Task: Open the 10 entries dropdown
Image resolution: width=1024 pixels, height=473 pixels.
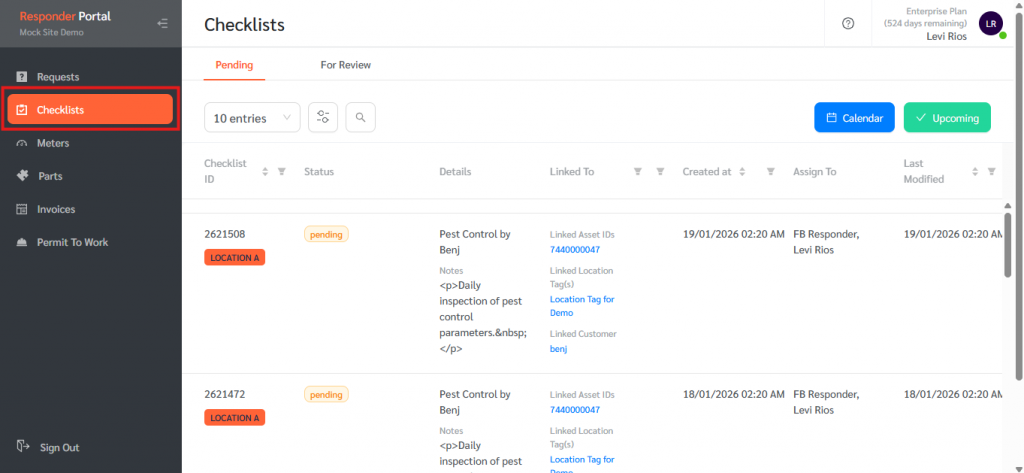Action: pos(252,117)
